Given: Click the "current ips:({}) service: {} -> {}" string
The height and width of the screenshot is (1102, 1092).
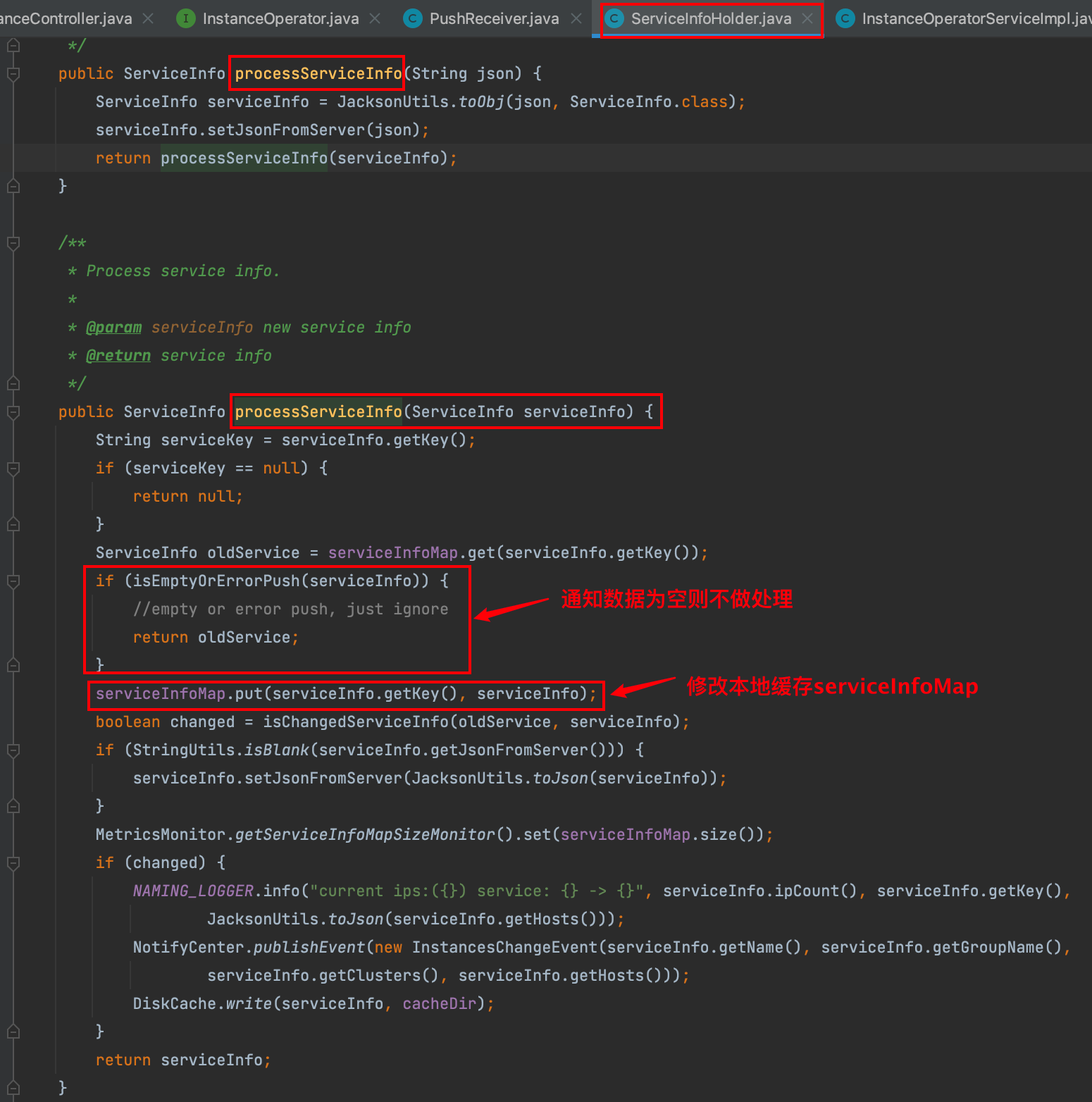Looking at the screenshot, I should 477,891.
